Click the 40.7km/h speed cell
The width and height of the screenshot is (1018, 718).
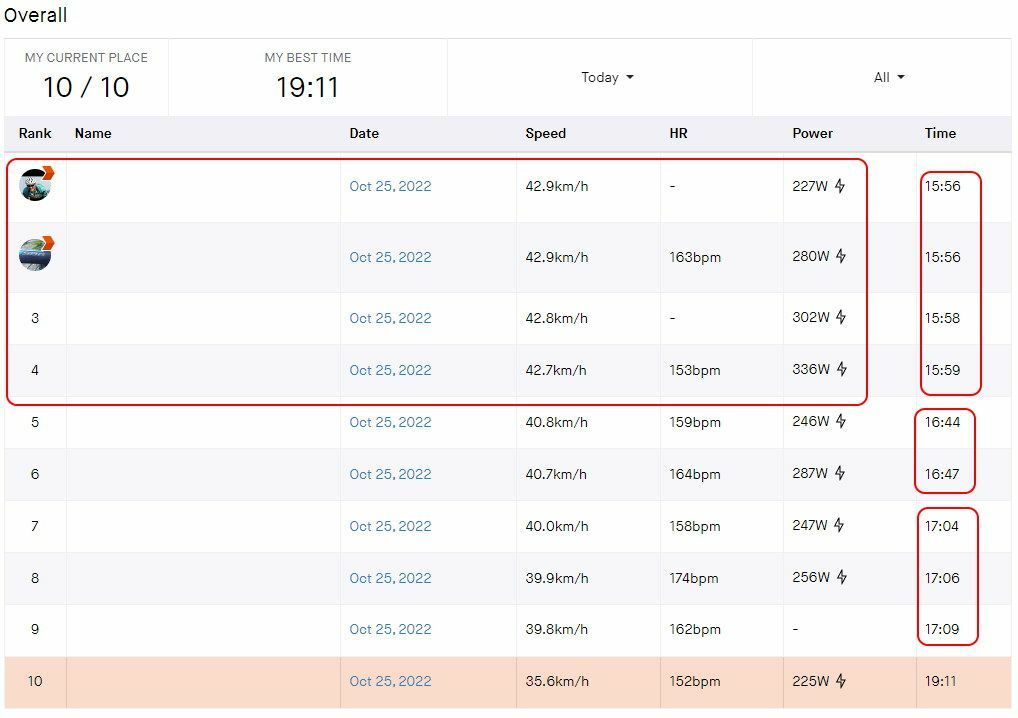(x=556, y=474)
